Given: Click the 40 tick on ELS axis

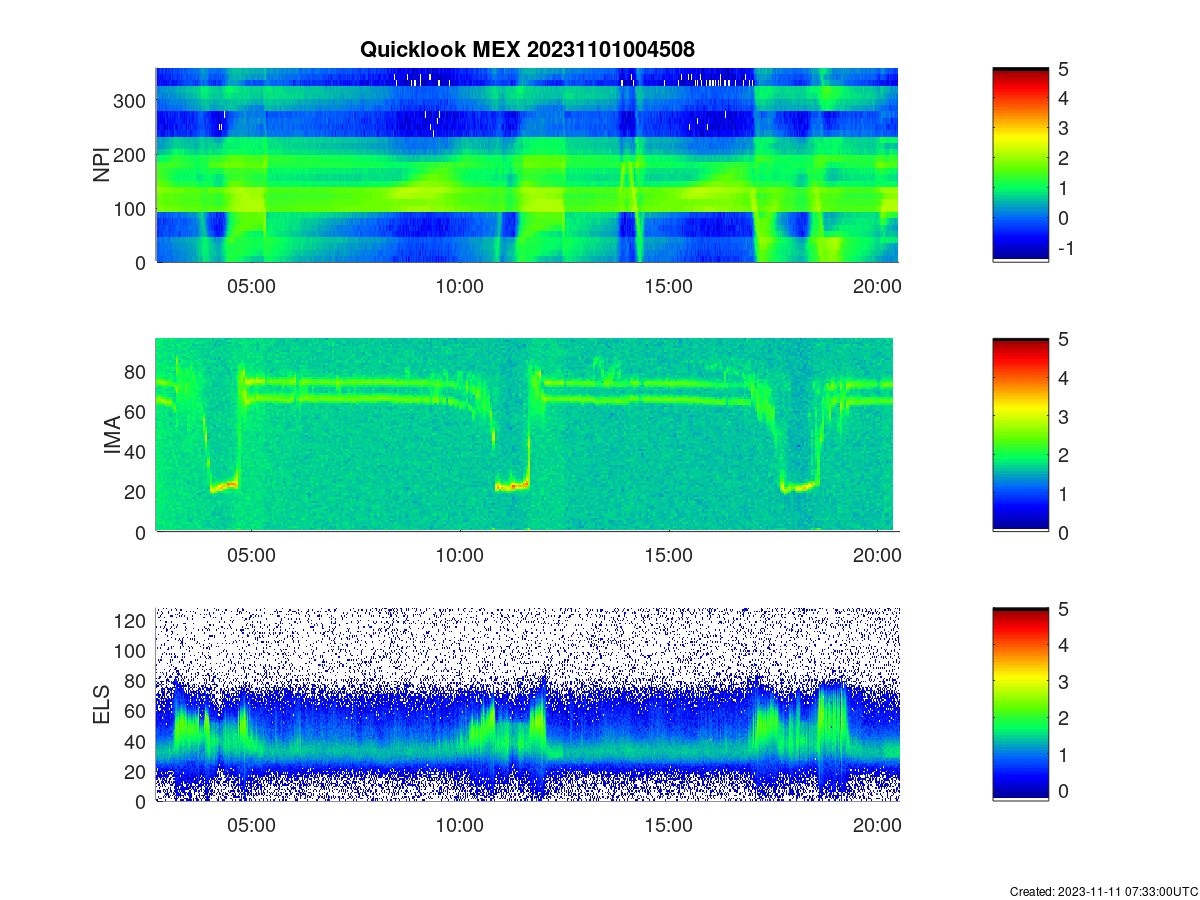Looking at the screenshot, I should (137, 741).
